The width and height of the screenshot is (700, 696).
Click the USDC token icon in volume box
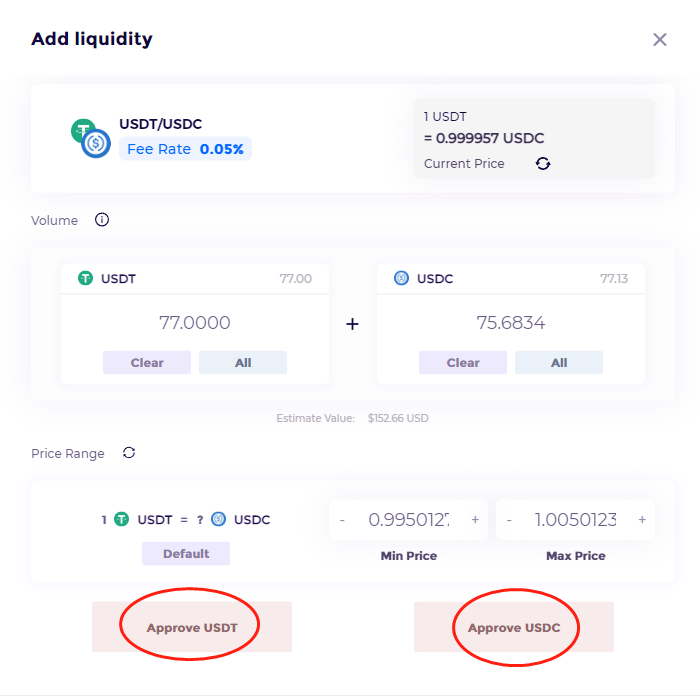[x=402, y=279]
